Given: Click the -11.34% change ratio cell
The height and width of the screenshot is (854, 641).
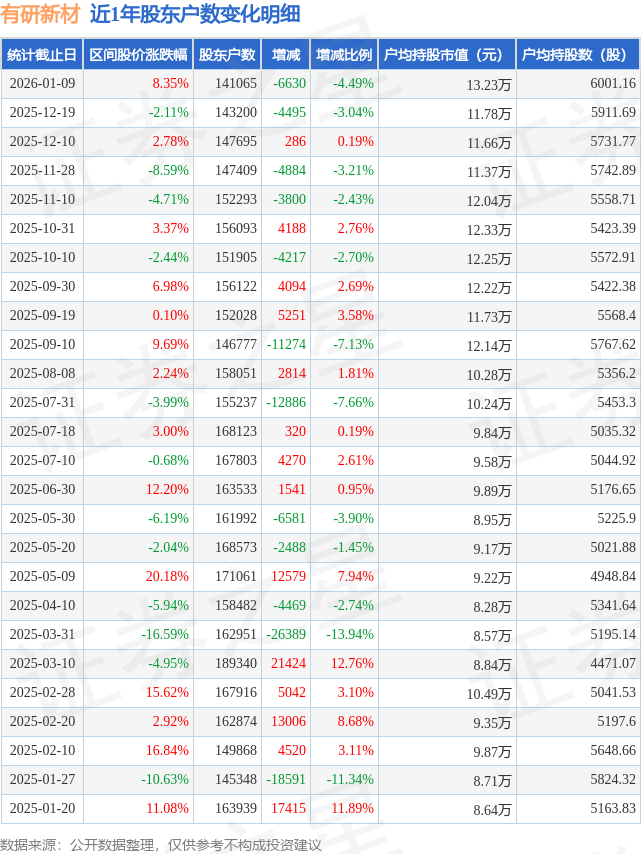Looking at the screenshot, I should 349,780.
